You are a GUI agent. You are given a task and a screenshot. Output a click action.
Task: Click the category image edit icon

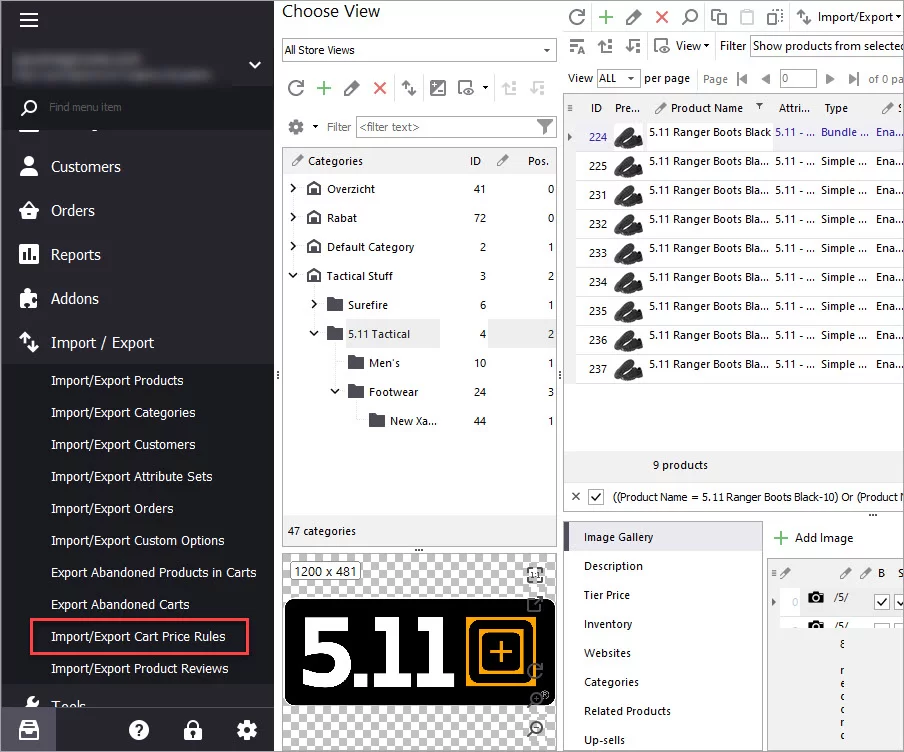(x=438, y=88)
